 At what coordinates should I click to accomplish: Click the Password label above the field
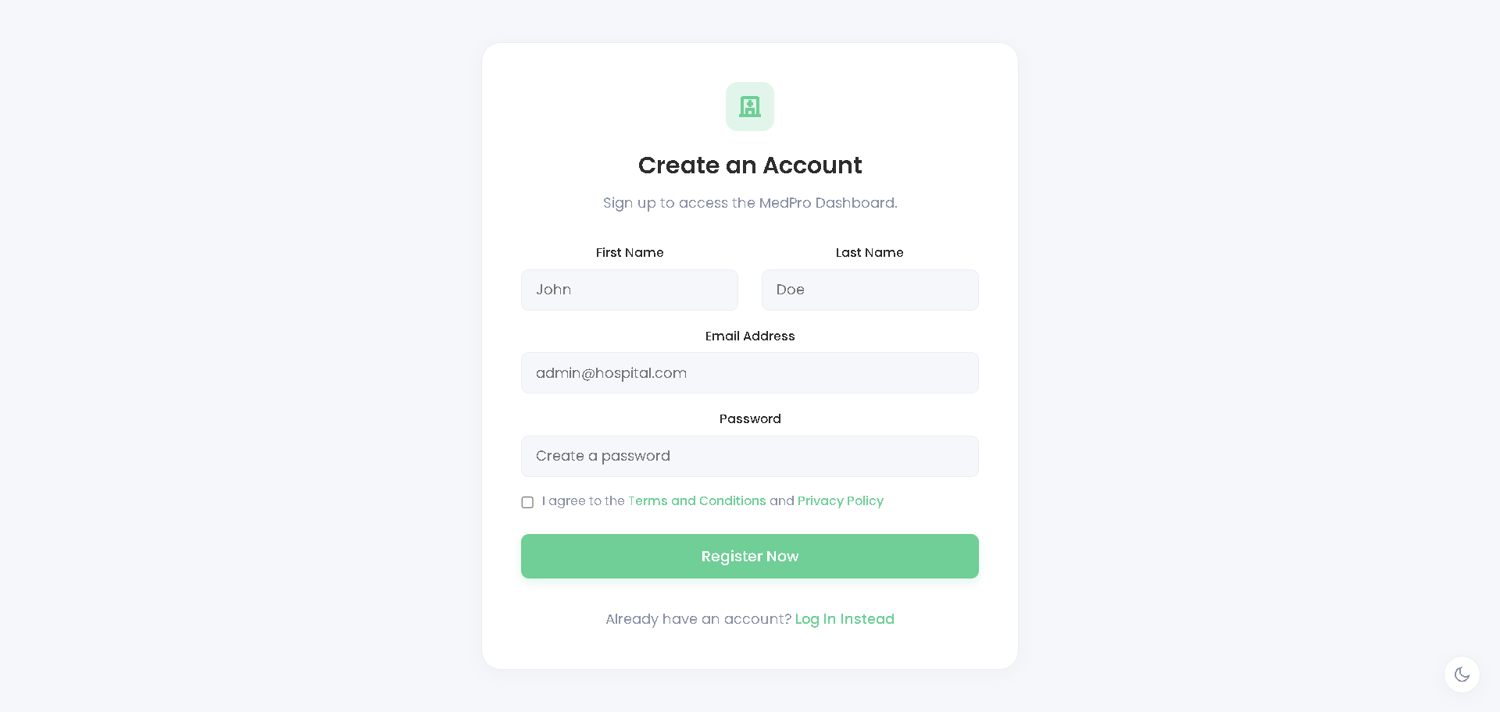[x=749, y=419]
